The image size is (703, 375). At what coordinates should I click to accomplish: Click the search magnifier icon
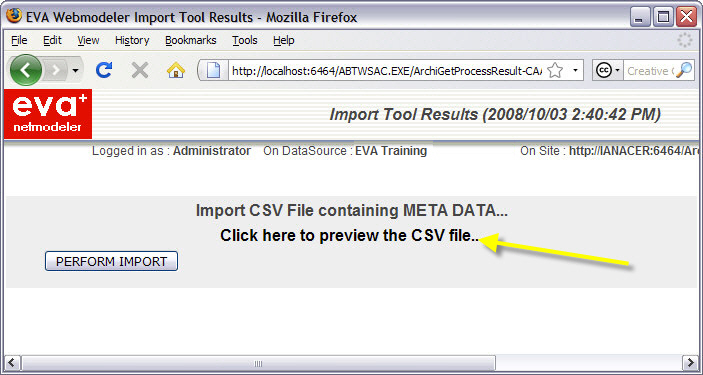pos(684,70)
